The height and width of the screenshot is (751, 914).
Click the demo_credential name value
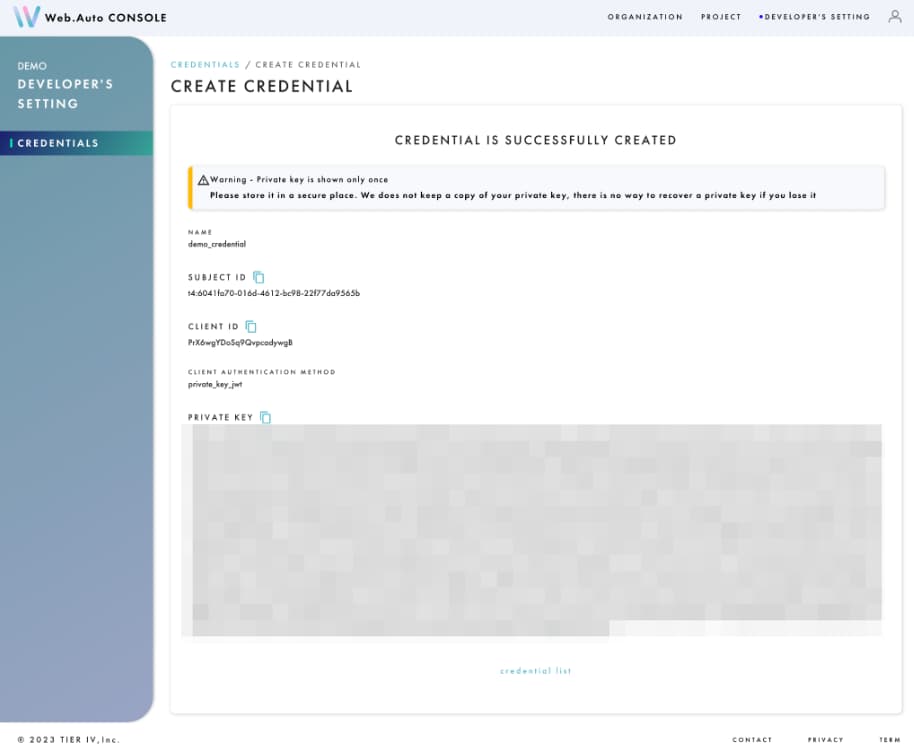(218, 243)
